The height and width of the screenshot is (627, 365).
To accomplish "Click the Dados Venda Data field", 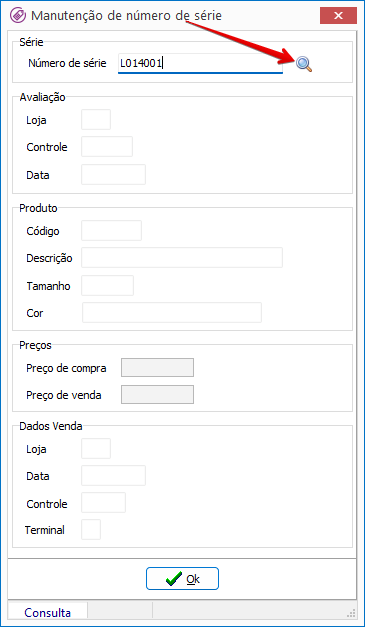I will [x=114, y=475].
